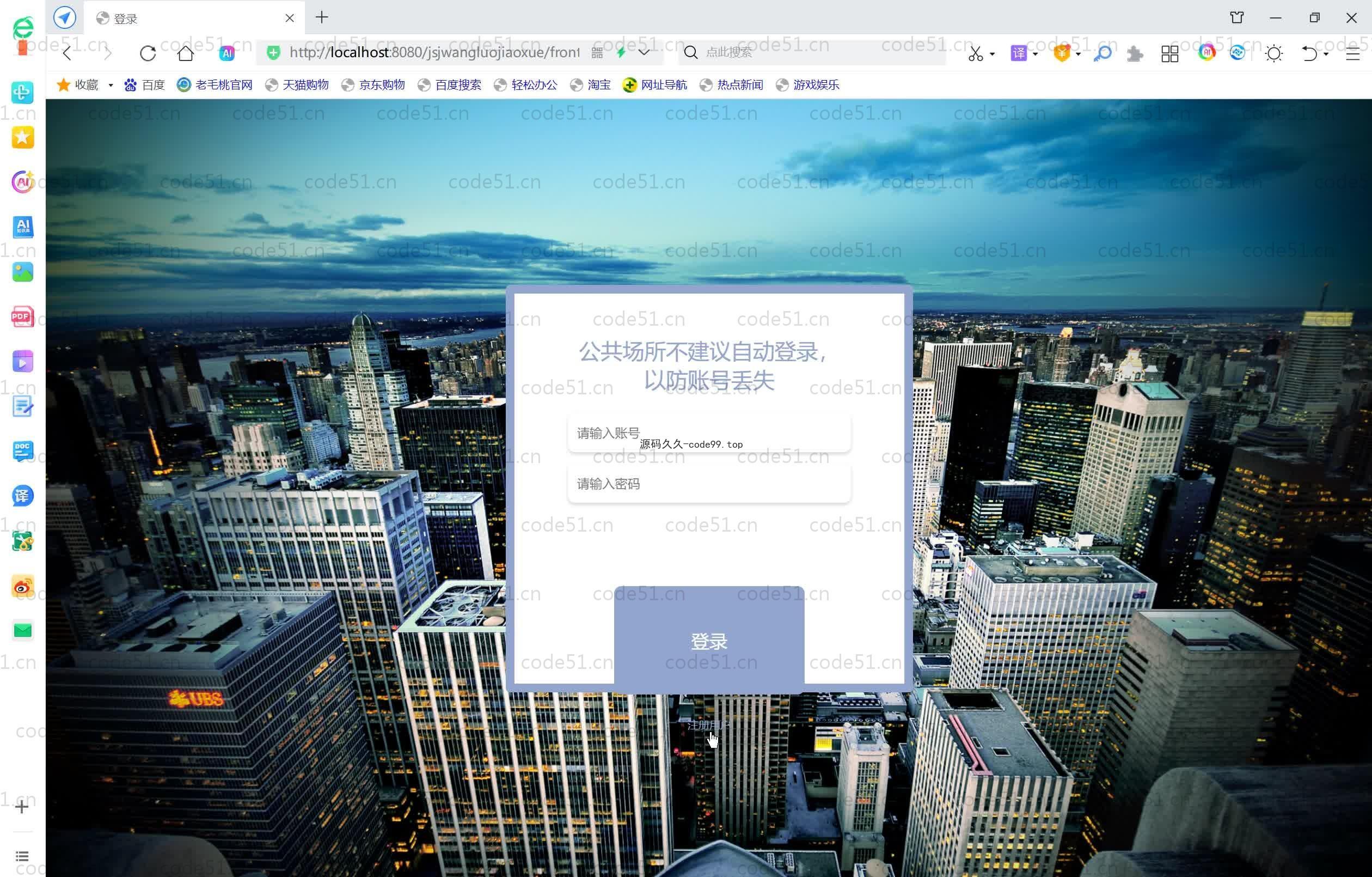
Task: Reload the page with refresh icon
Action: coord(148,53)
